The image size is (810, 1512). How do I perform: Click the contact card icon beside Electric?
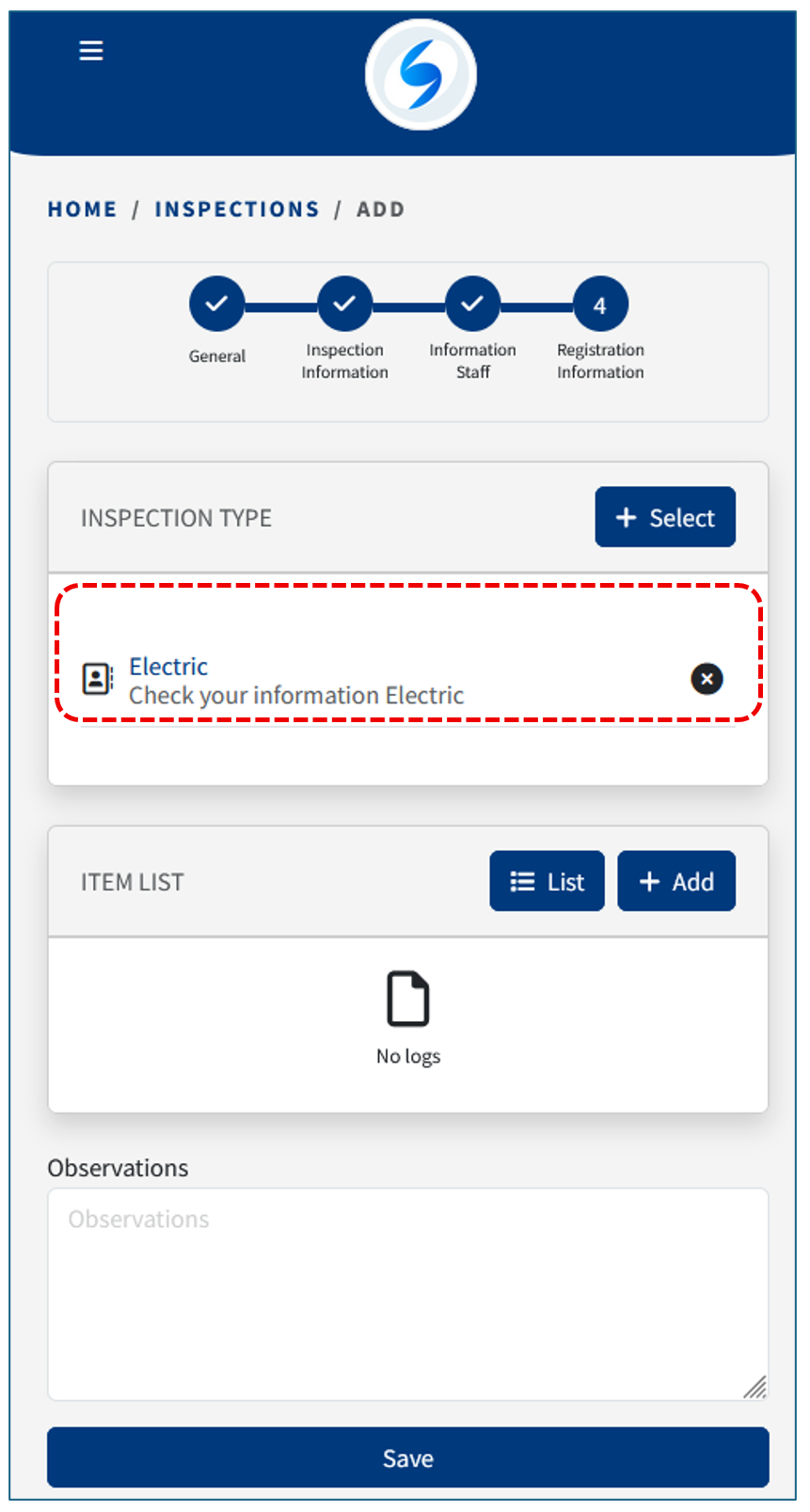98,679
